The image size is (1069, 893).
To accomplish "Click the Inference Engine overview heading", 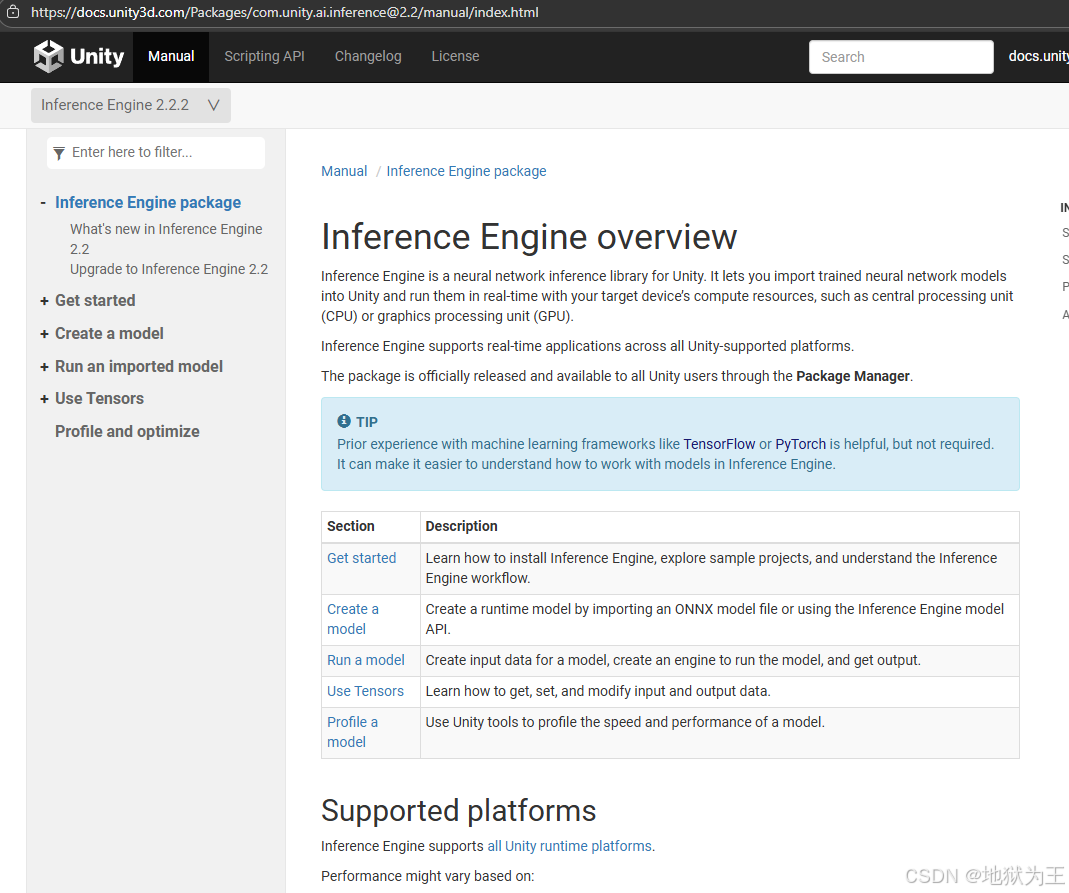I will pos(529,237).
